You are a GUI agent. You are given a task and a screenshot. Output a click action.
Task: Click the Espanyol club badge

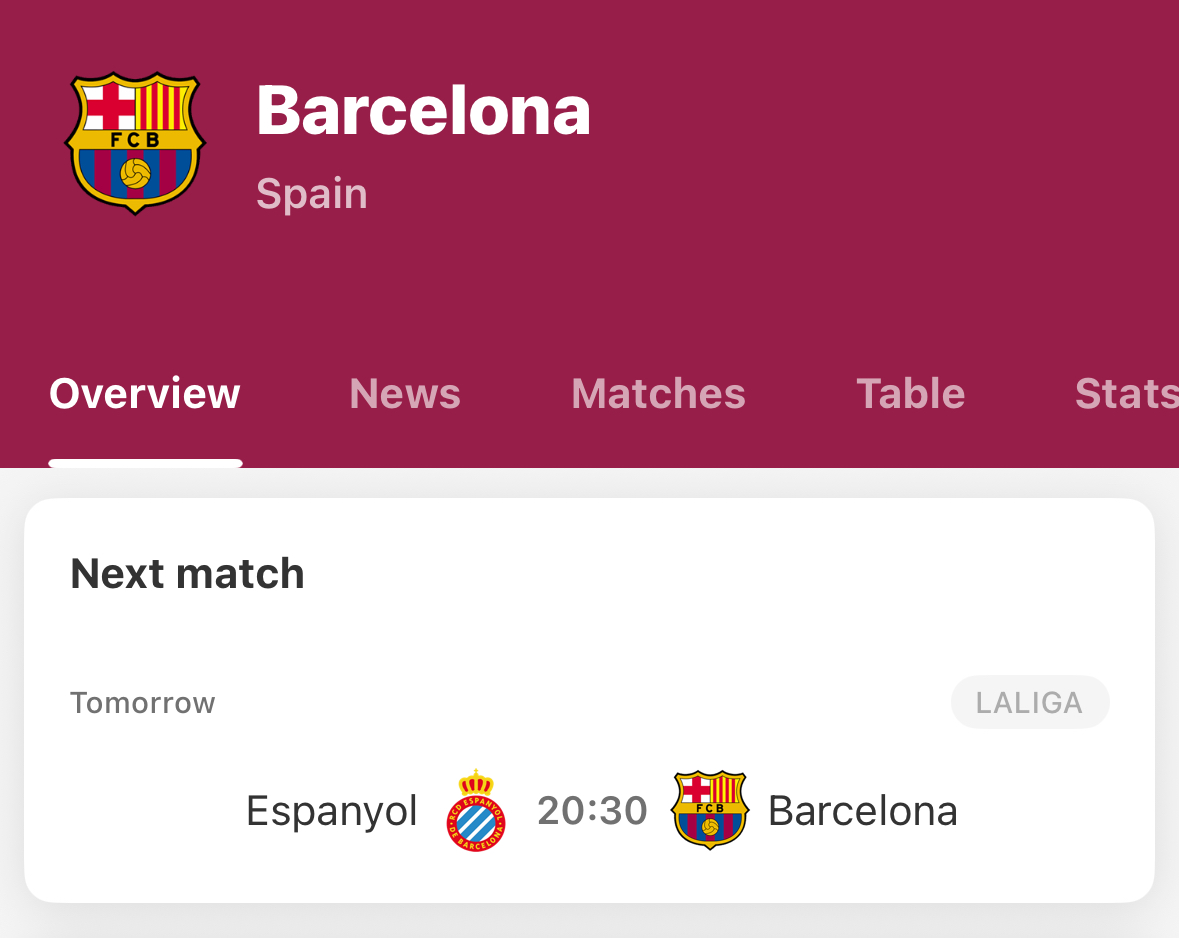476,810
